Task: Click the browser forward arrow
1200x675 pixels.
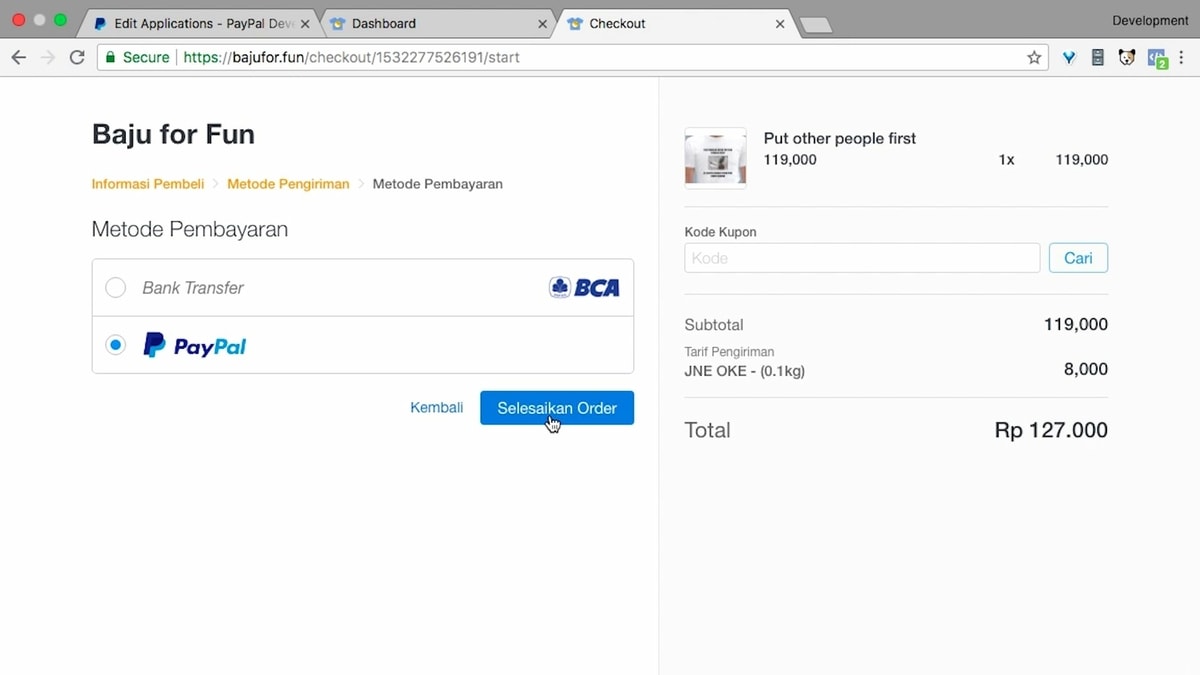Action: [x=48, y=58]
